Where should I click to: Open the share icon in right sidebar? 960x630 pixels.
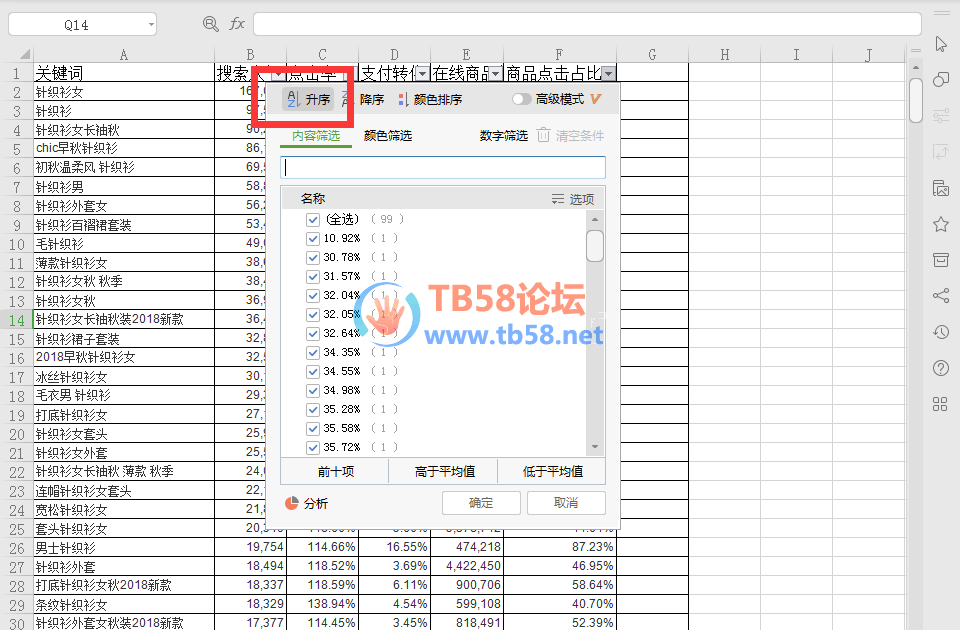(940, 295)
